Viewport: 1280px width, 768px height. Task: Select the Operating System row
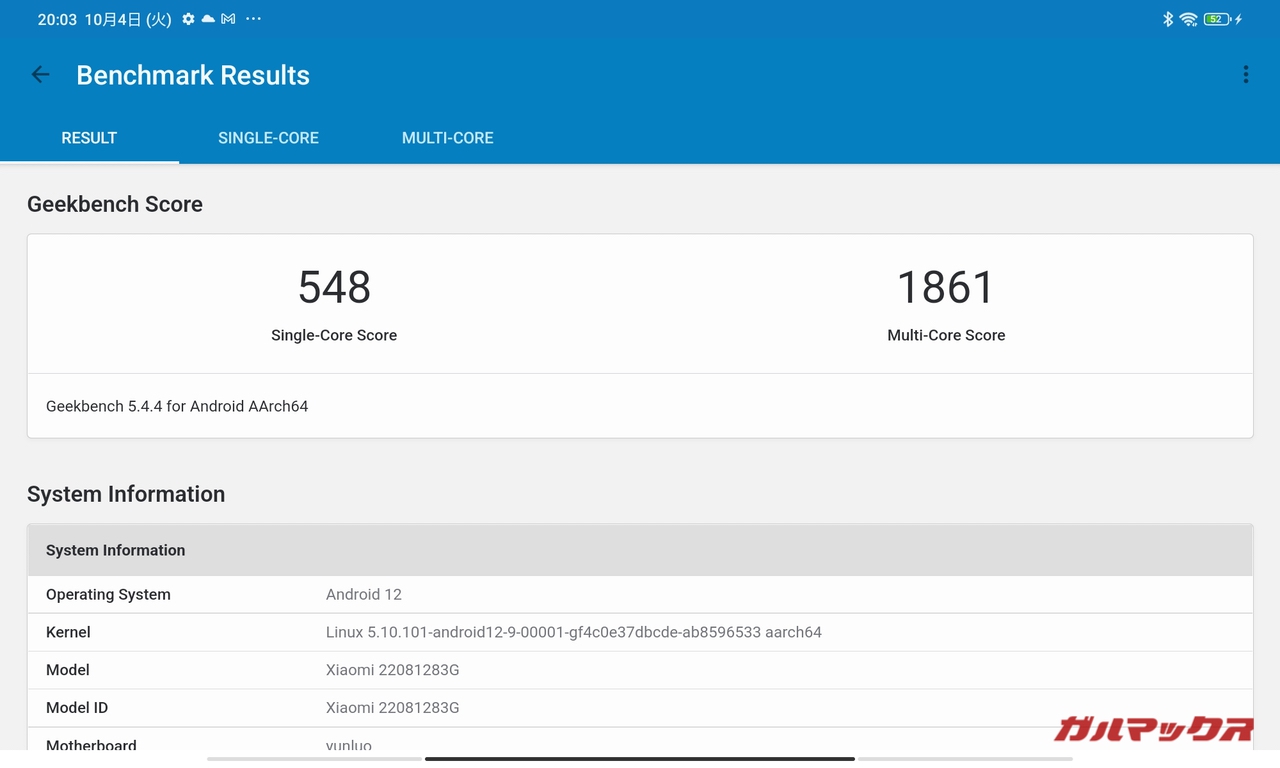coord(640,594)
